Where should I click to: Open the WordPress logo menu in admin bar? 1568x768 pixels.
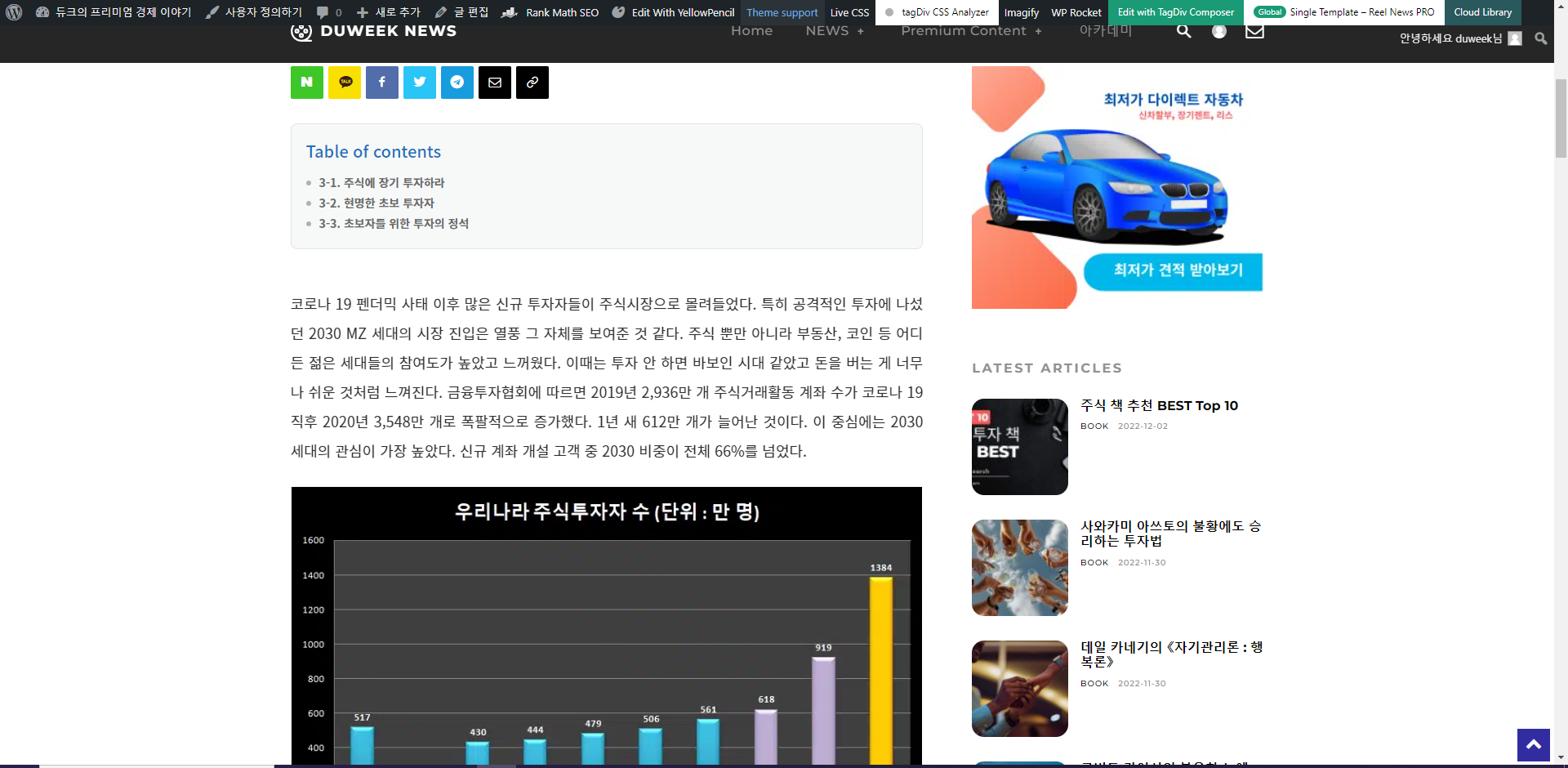click(x=14, y=12)
